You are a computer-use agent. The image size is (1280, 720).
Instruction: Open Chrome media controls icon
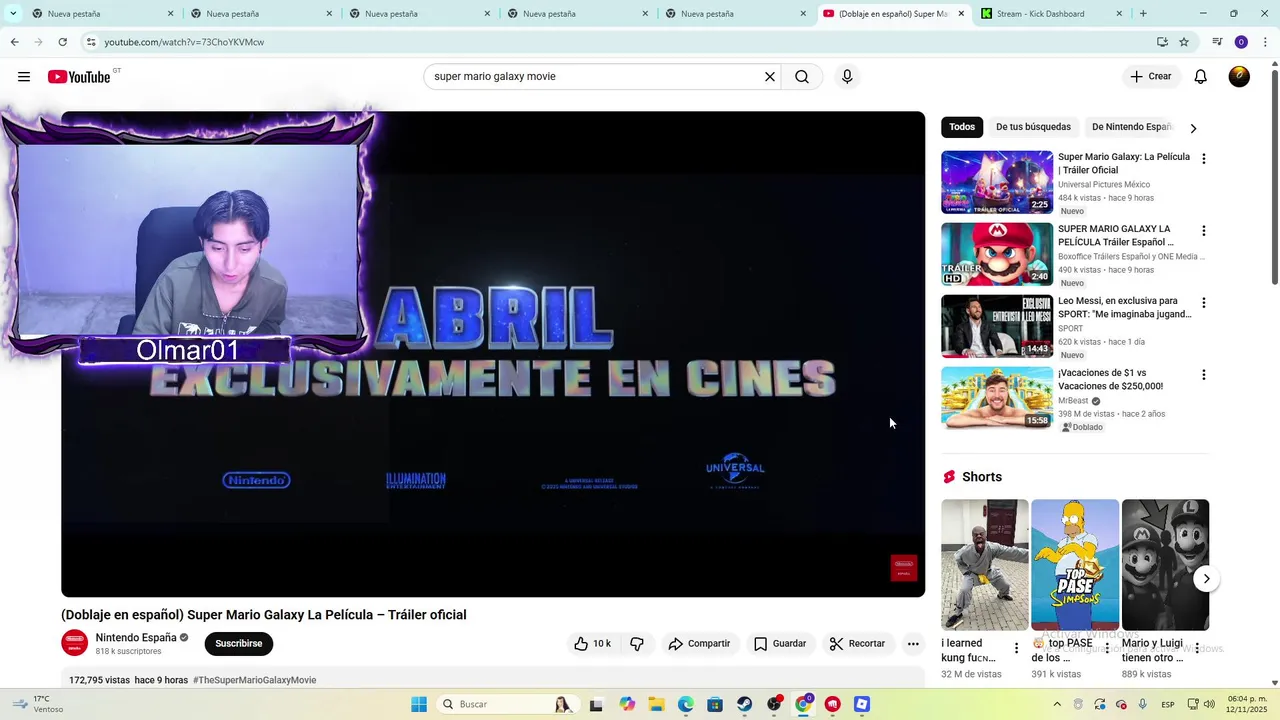click(1217, 42)
